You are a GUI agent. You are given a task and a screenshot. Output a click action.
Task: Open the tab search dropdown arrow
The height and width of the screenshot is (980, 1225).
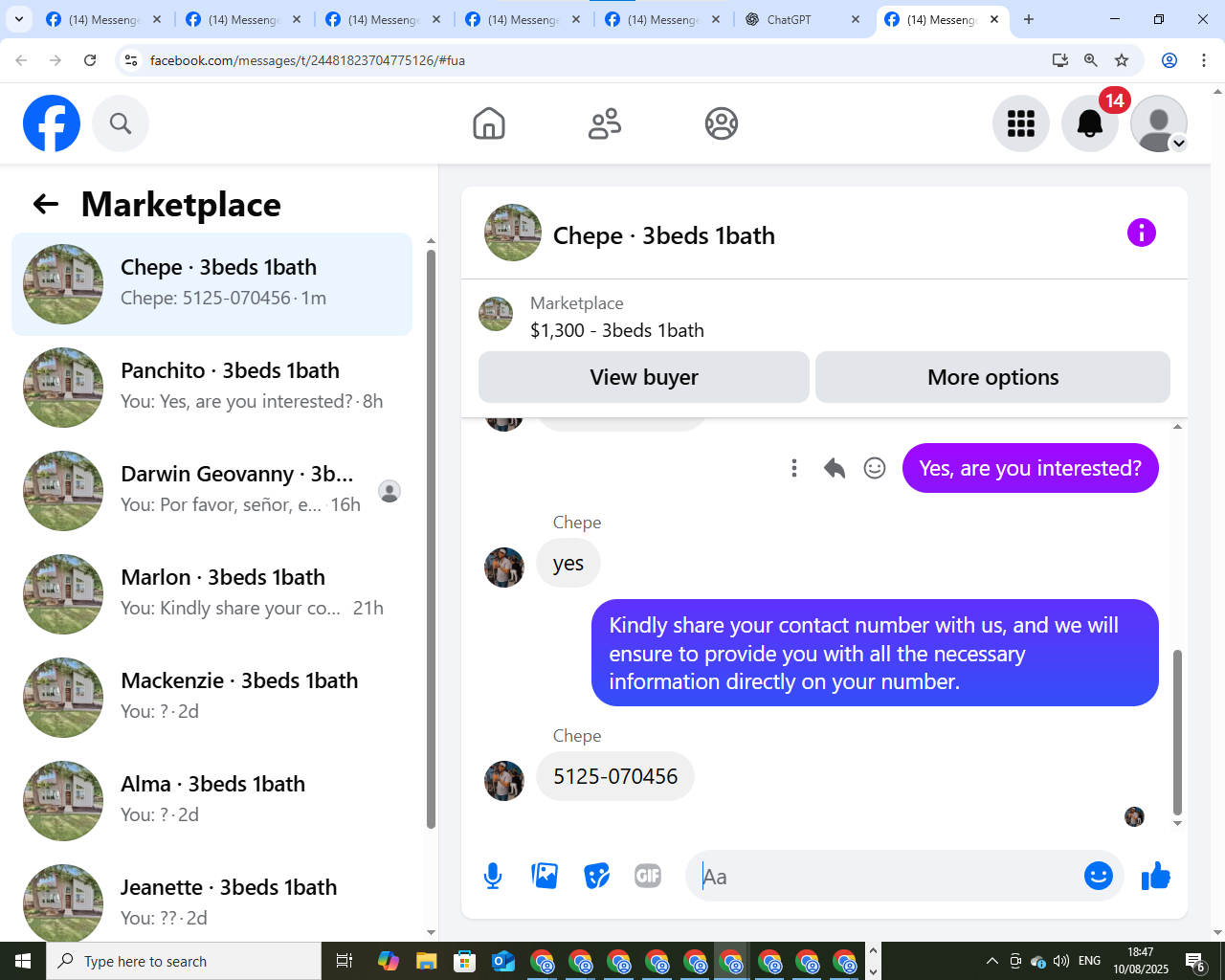coord(19,19)
